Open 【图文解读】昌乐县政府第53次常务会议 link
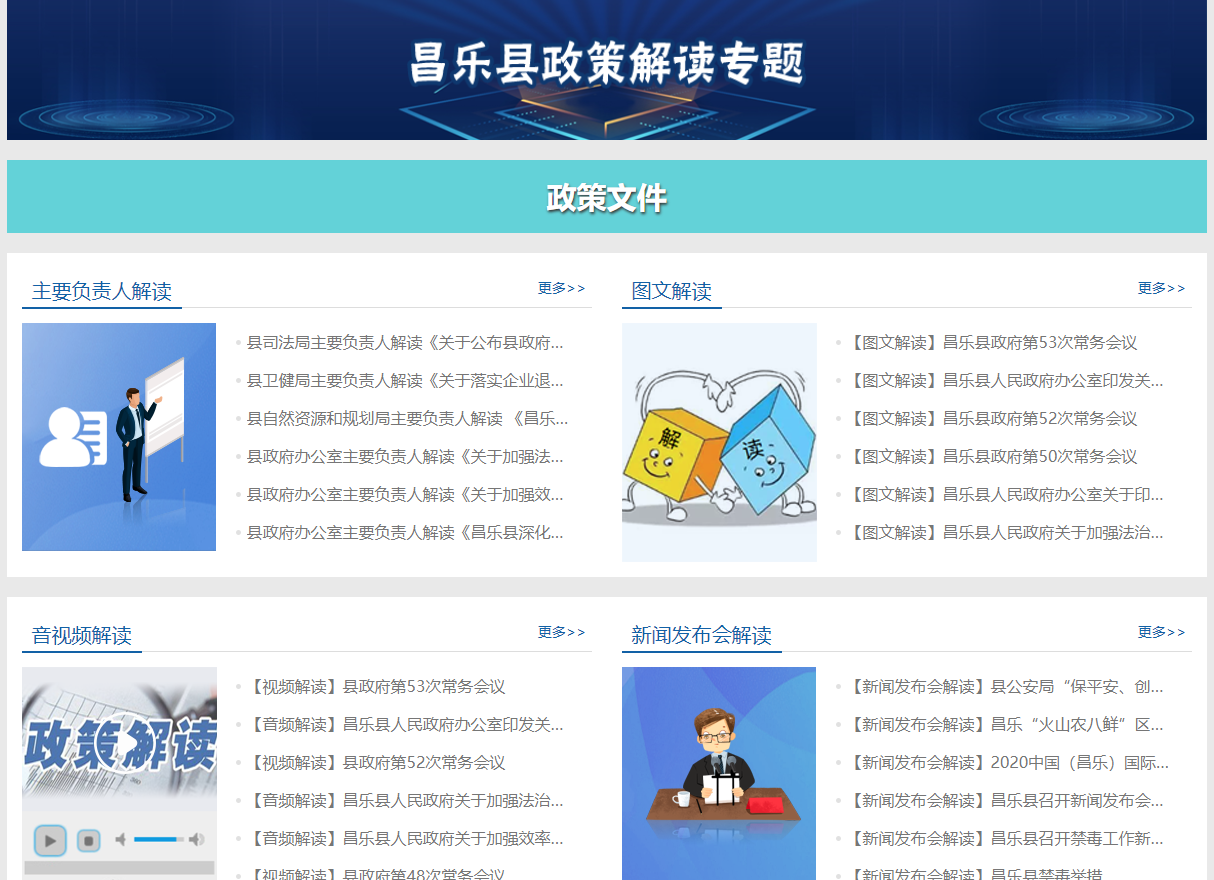This screenshot has height=880, width=1214. pyautogui.click(x=991, y=343)
